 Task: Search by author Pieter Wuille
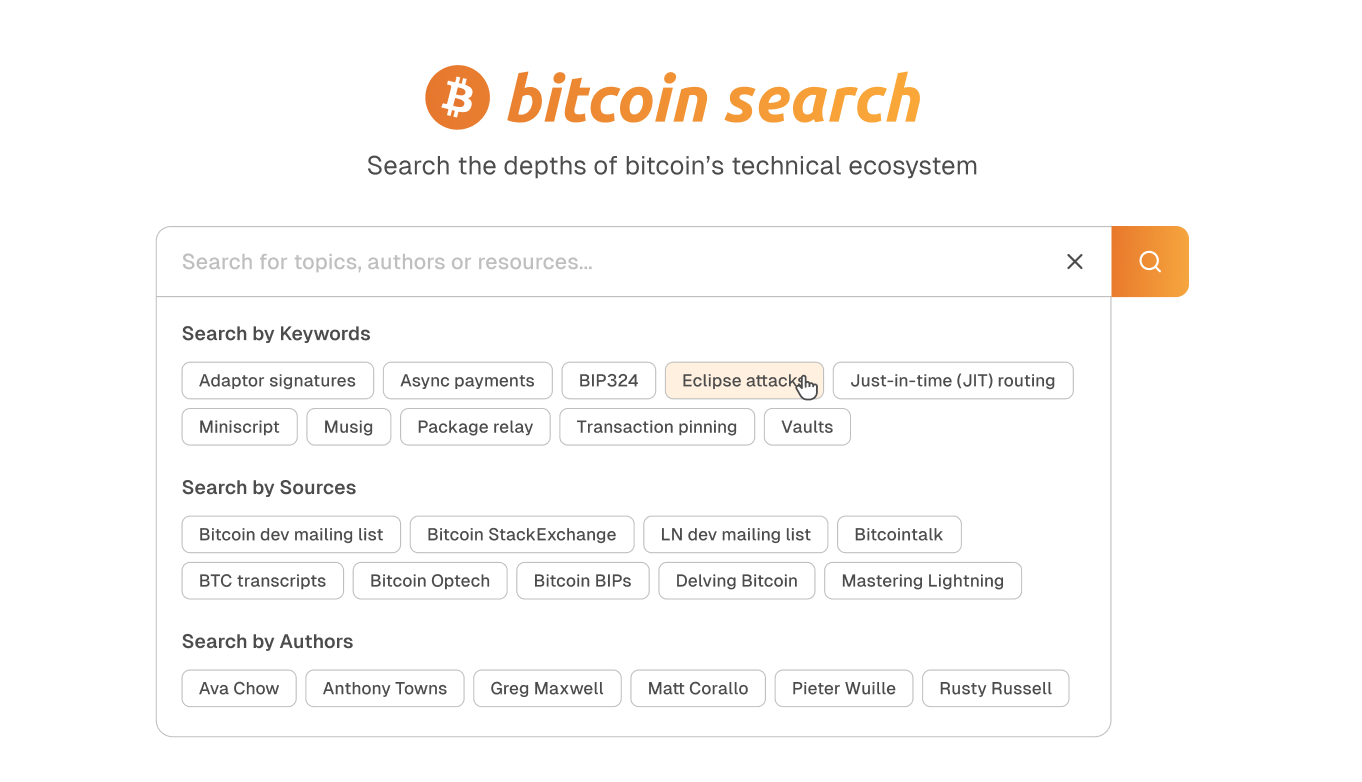pos(843,689)
